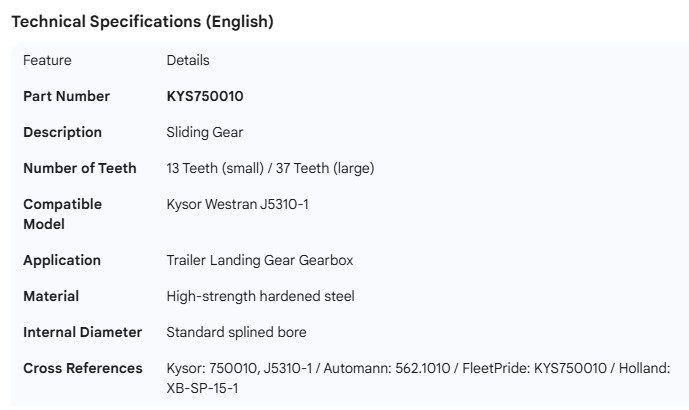The image size is (689, 410).
Task: Click the Feature column header
Action: coord(47,60)
